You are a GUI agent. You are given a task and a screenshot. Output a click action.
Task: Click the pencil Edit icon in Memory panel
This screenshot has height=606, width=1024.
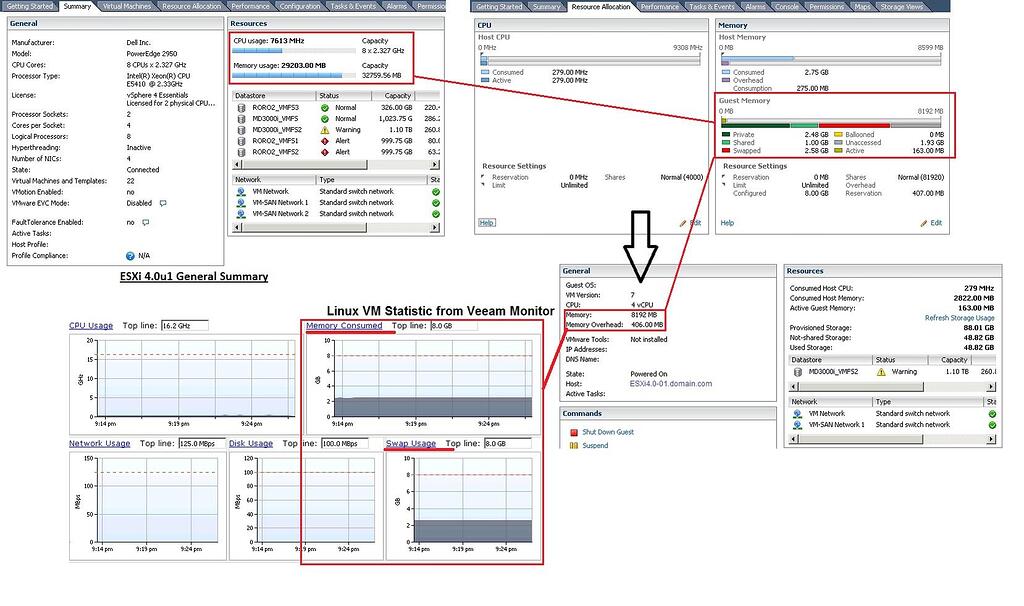[924, 223]
